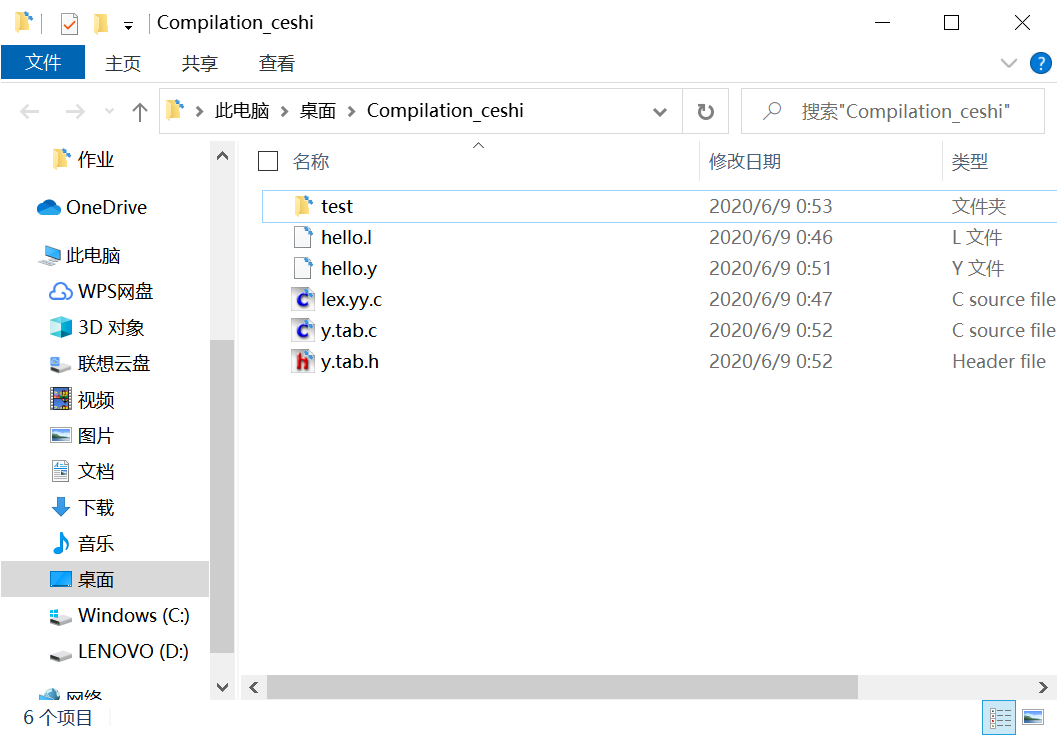The width and height of the screenshot is (1058, 736).
Task: Click the Properties checkmark icon in title bar
Action: pos(69,24)
